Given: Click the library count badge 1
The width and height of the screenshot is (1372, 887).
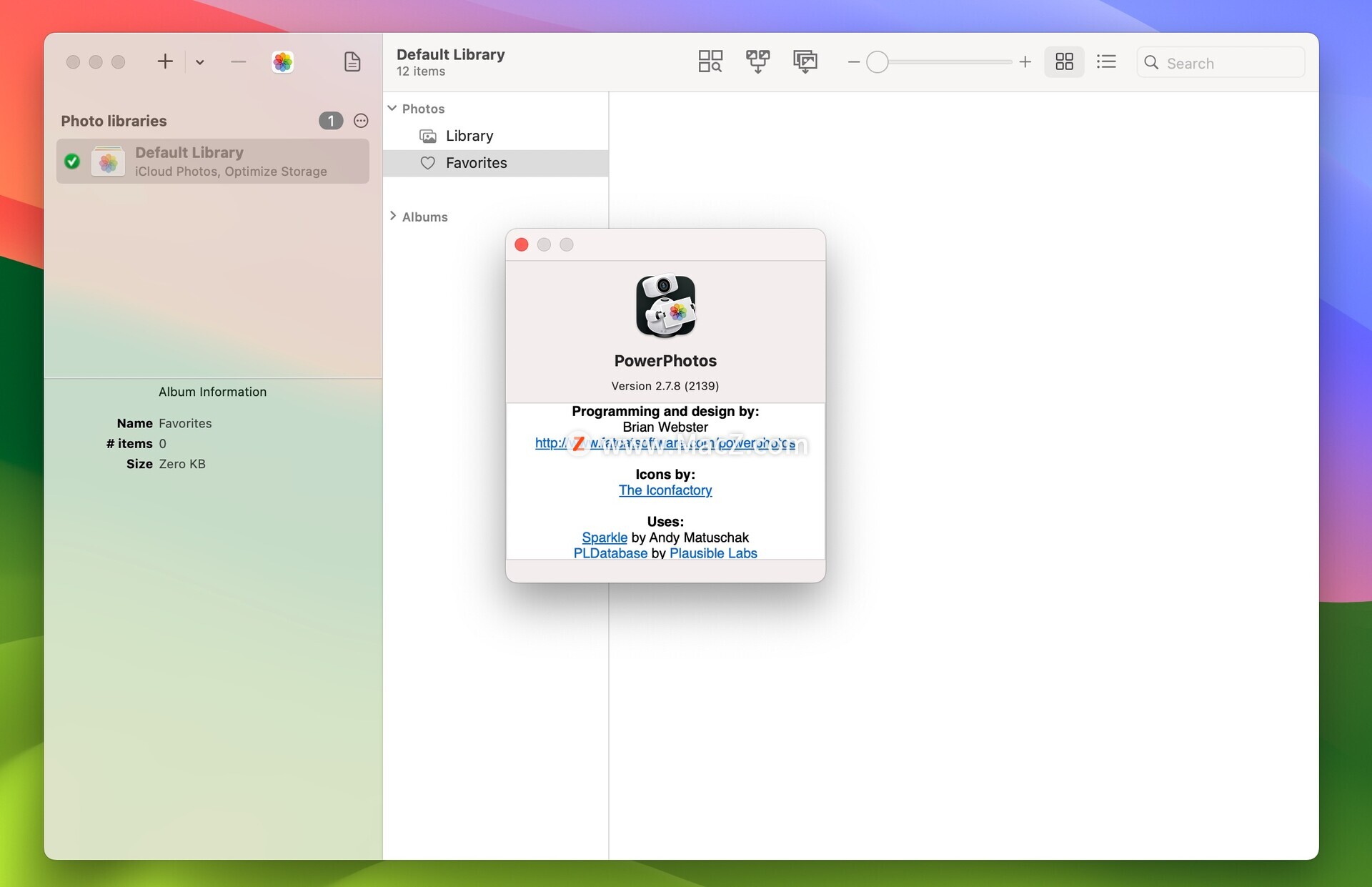Looking at the screenshot, I should point(331,121).
